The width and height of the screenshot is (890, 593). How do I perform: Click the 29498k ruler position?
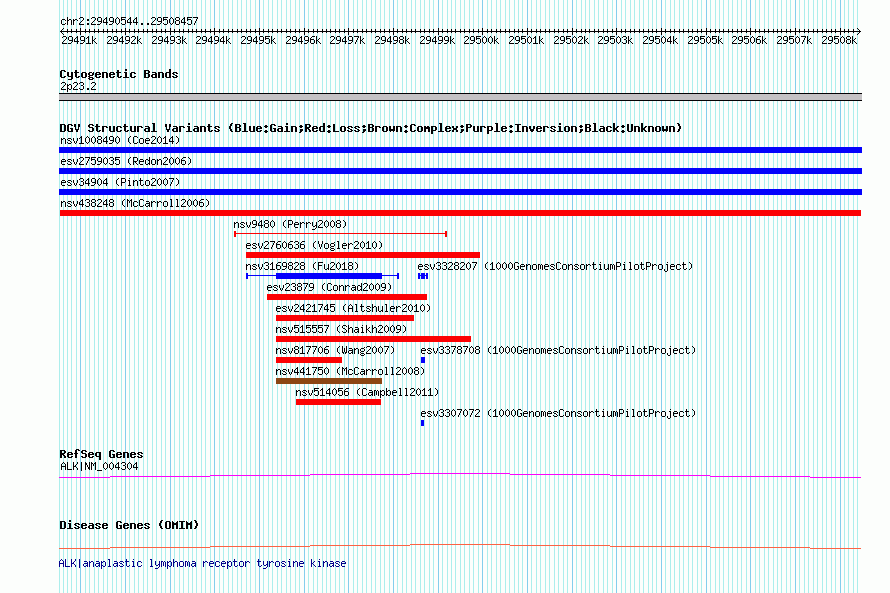pos(392,40)
